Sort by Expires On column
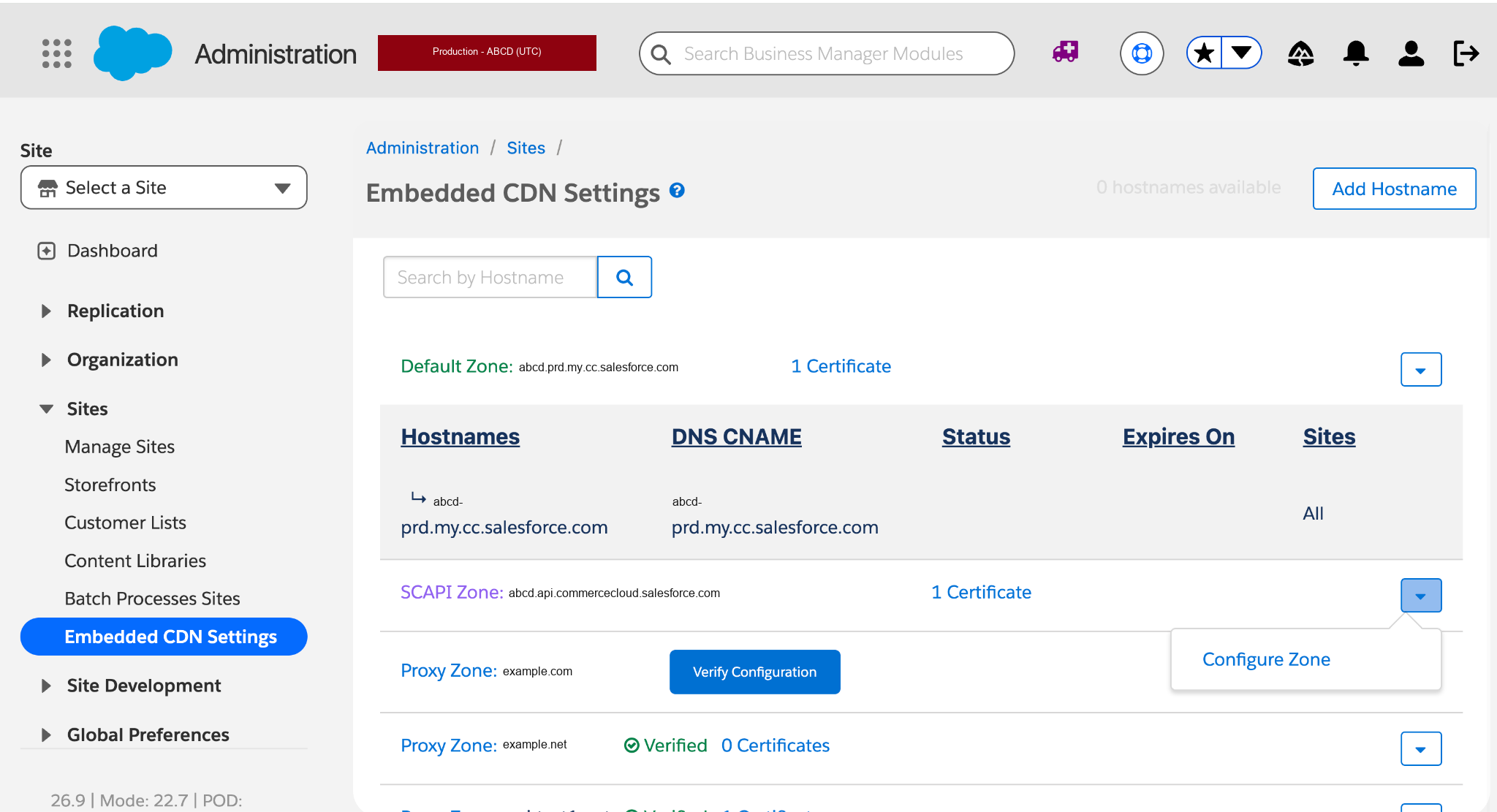 click(1178, 436)
